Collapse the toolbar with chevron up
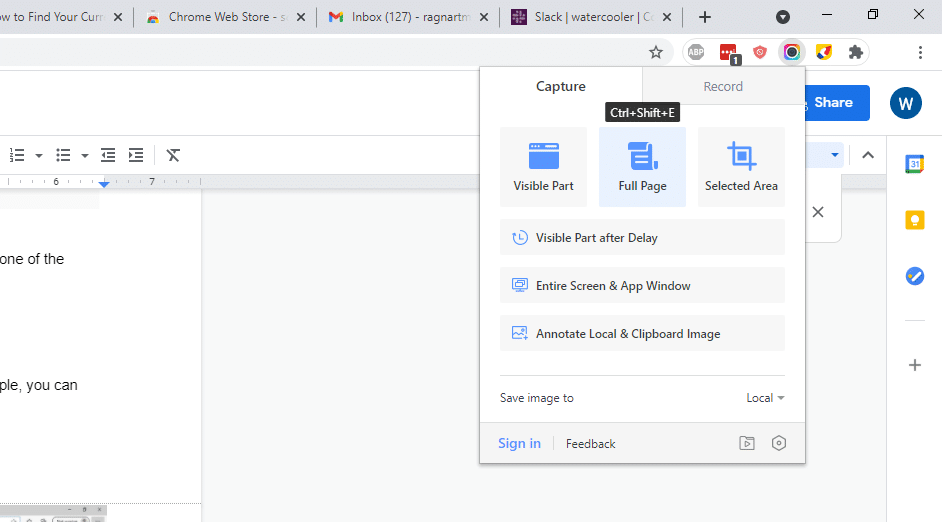The width and height of the screenshot is (942, 522). coord(868,156)
